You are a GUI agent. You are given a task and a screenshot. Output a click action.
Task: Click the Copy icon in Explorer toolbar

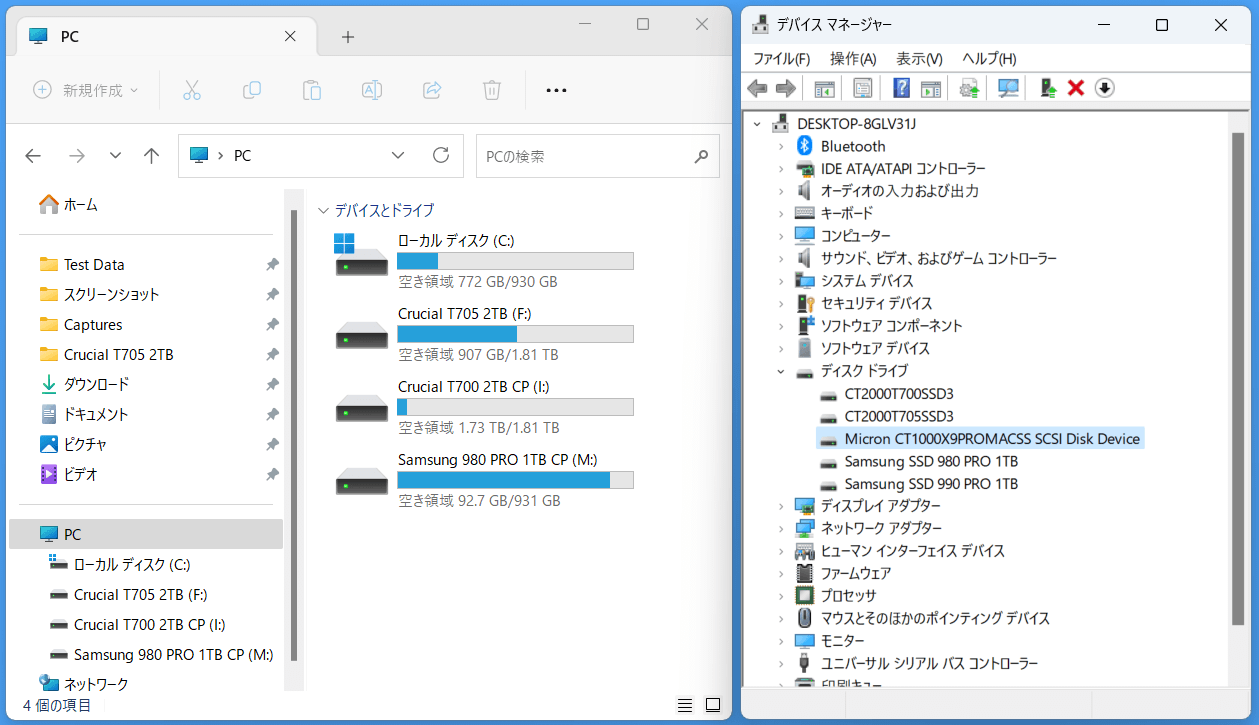click(x=252, y=90)
